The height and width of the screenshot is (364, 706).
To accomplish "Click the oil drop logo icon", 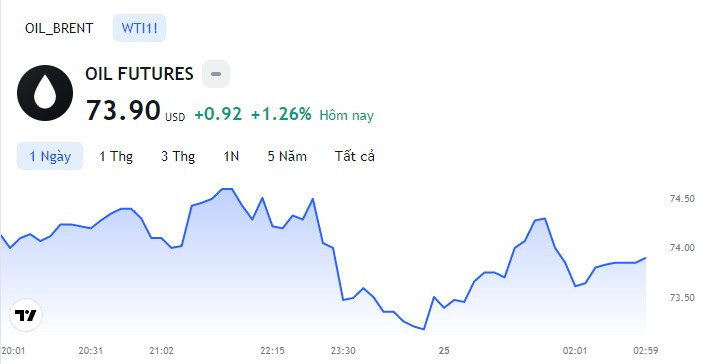I will pos(45,93).
